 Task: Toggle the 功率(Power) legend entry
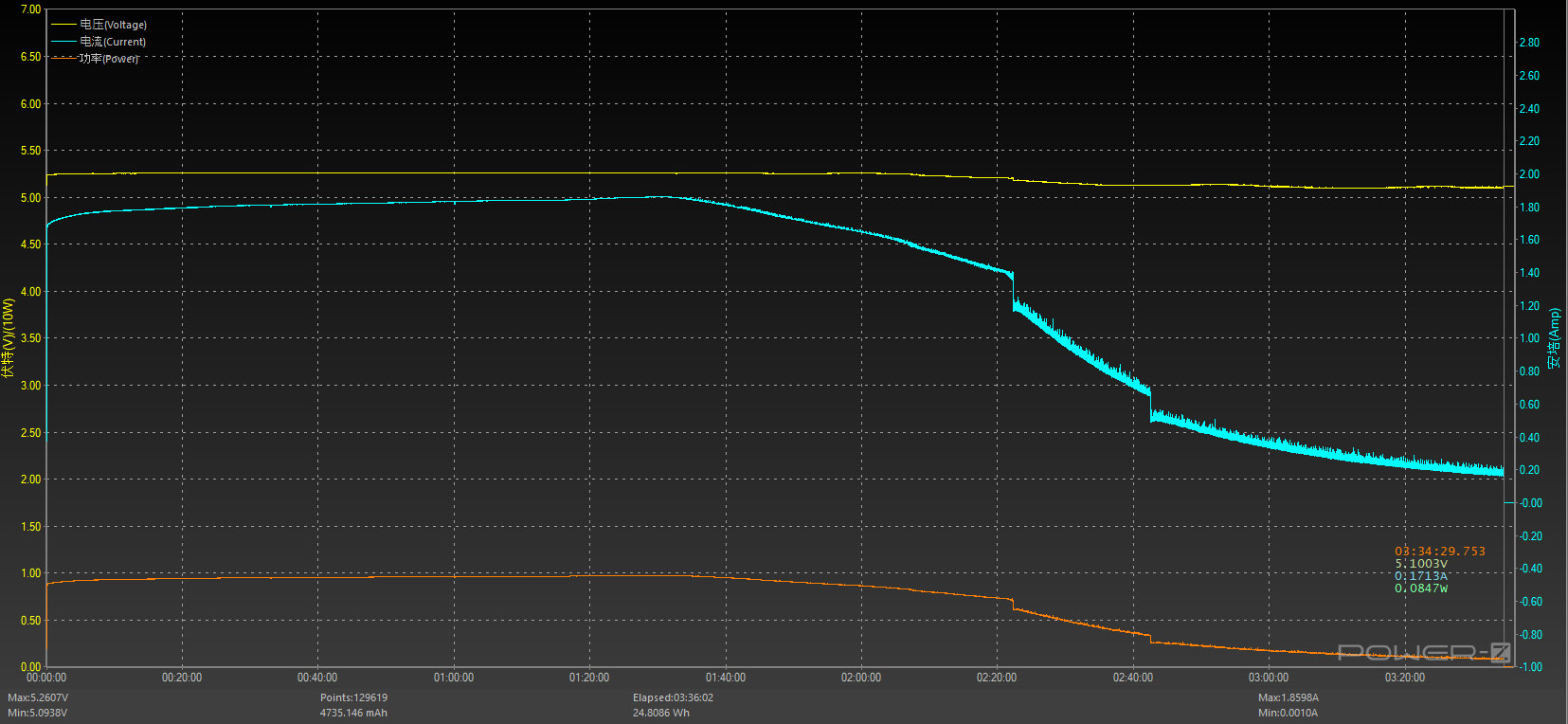109,59
